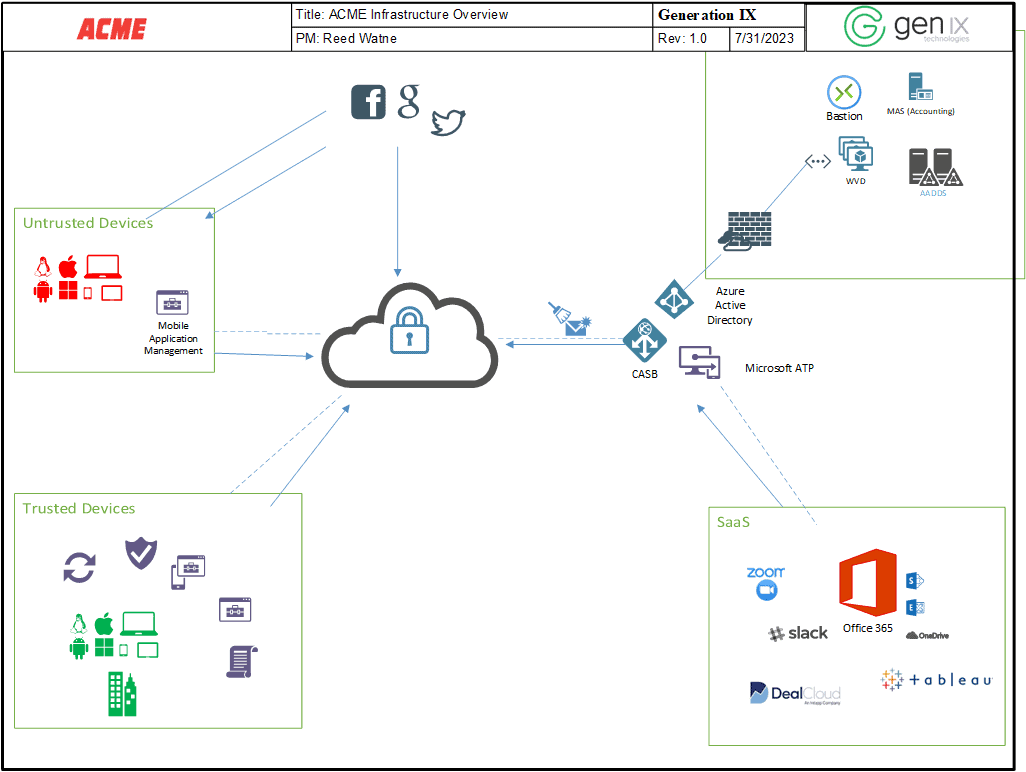The height and width of the screenshot is (772, 1026).
Task: Click the DealCloud logo
Action: click(795, 693)
